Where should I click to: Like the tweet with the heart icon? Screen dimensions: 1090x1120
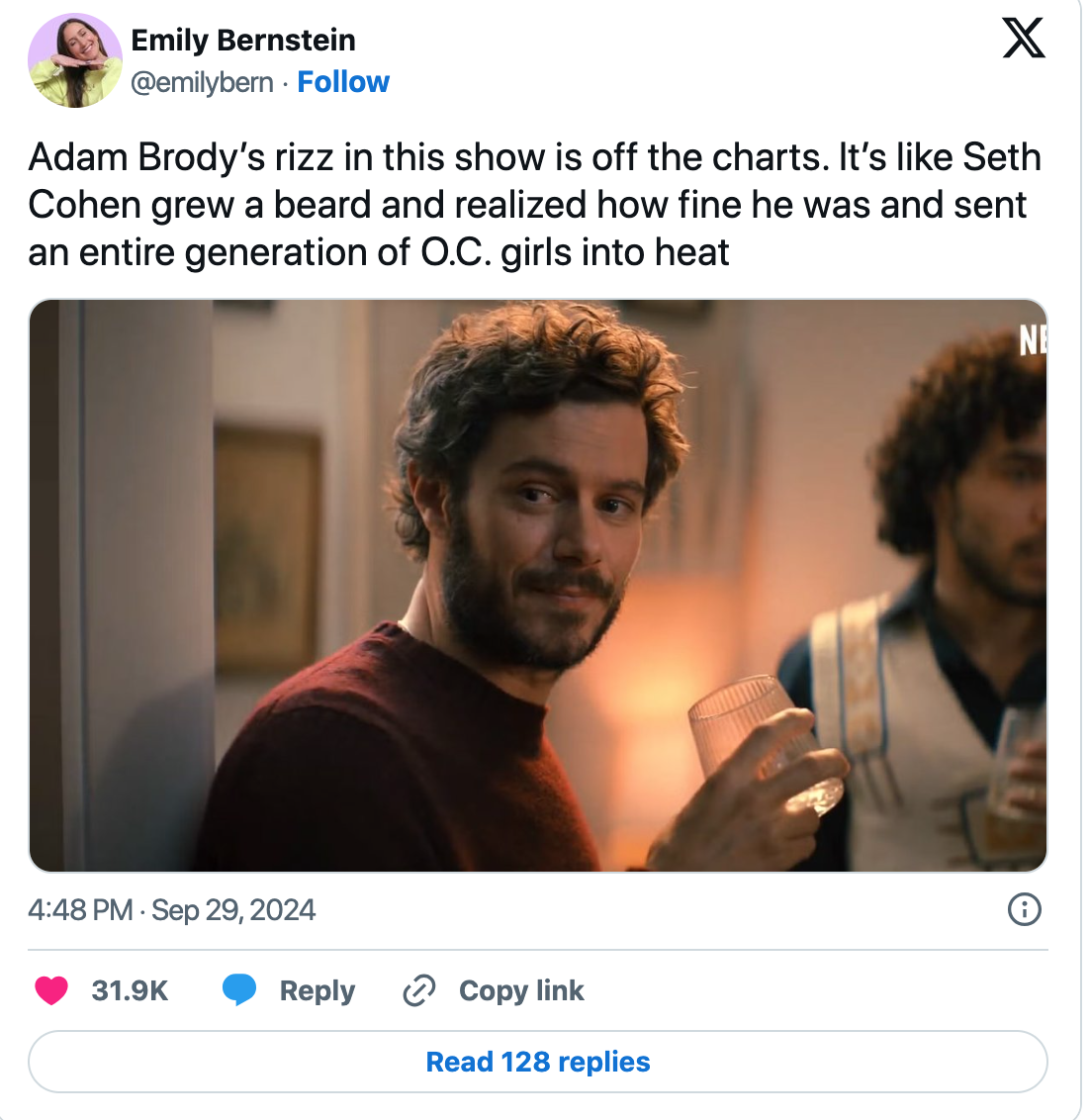51,990
